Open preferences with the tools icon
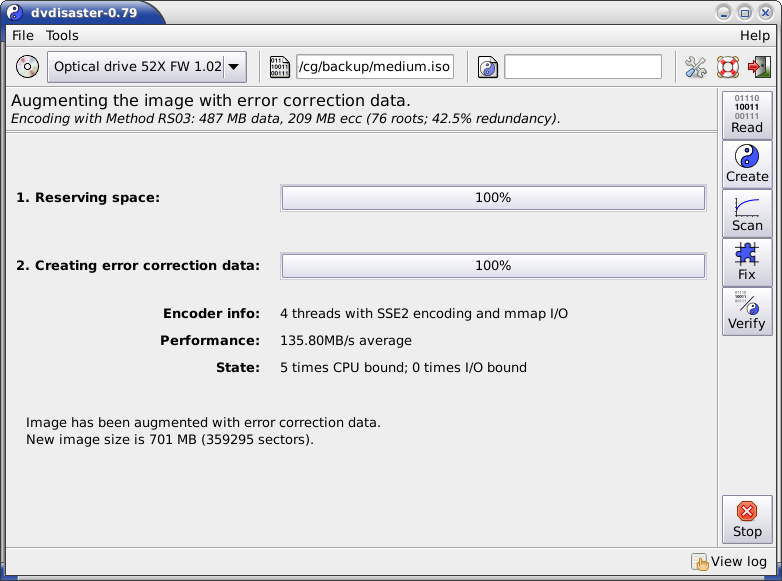782x581 pixels. tap(696, 67)
